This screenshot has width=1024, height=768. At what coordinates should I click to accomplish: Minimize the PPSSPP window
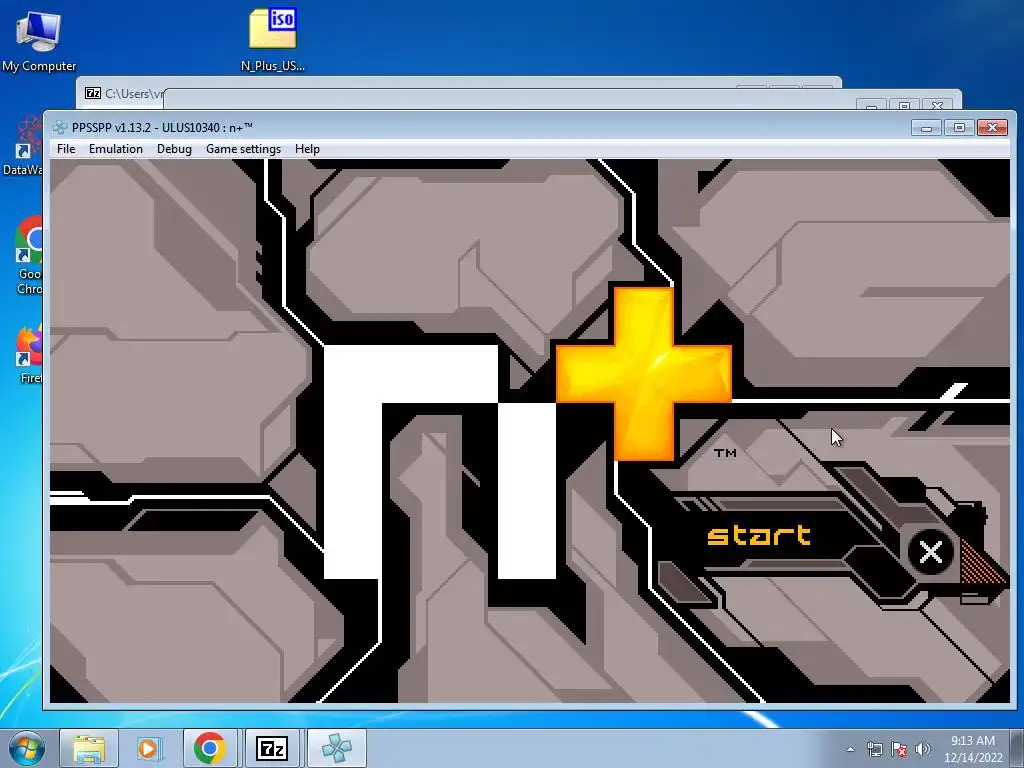926,127
